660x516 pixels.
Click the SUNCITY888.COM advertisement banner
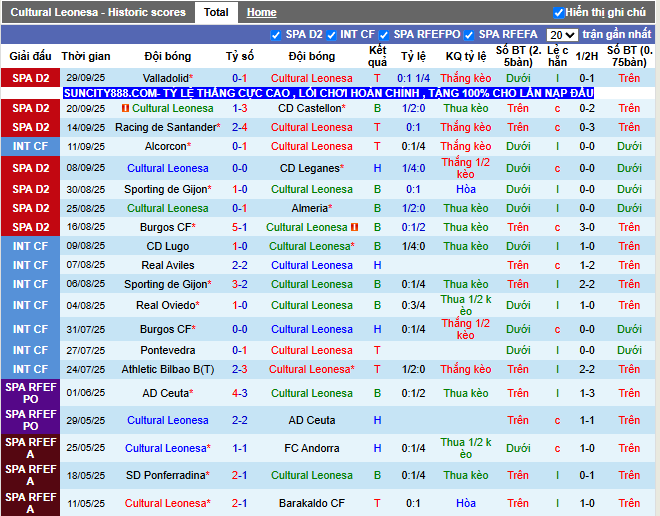coord(328,93)
